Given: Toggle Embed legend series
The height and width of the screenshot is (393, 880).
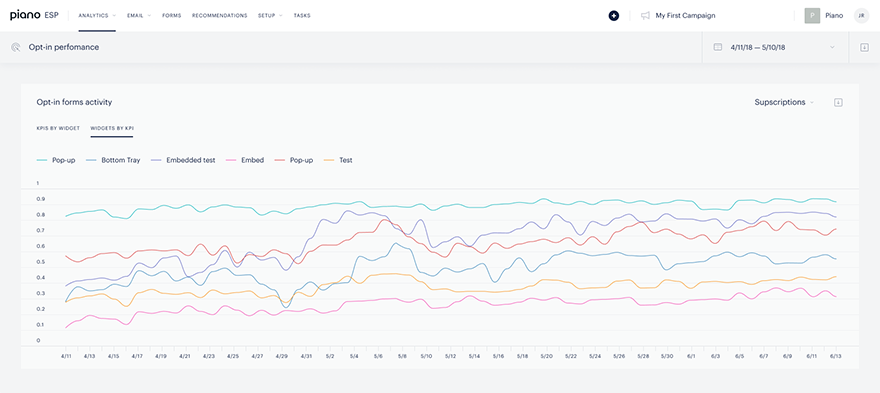Looking at the screenshot, I should point(245,161).
